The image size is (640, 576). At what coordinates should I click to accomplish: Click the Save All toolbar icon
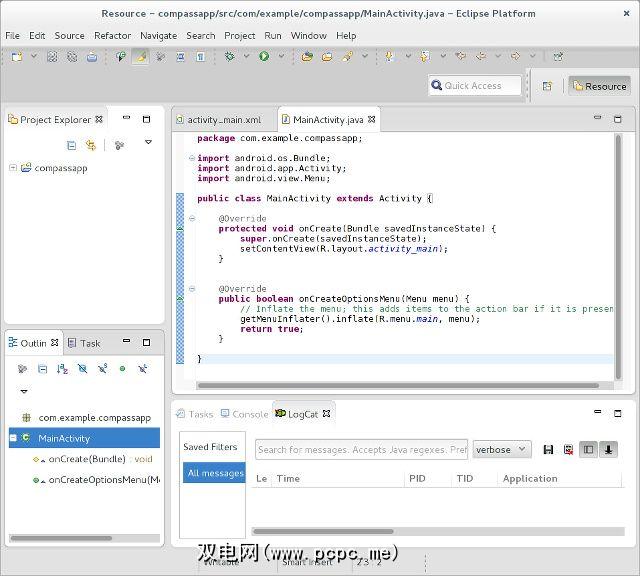coord(72,57)
